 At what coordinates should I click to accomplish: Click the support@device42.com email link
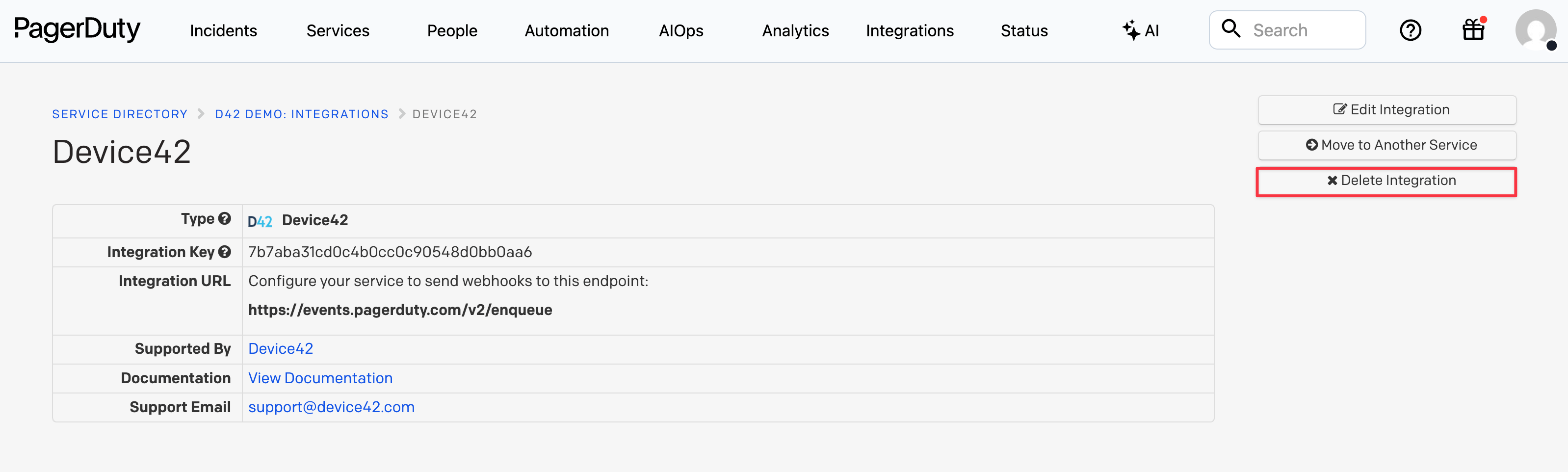click(331, 407)
